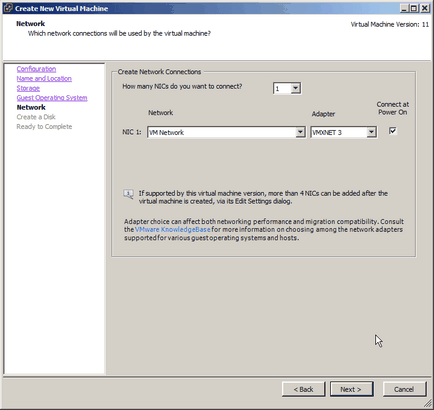Click the window resize grip corner
Viewport: 434px width, 410px height.
[428, 404]
